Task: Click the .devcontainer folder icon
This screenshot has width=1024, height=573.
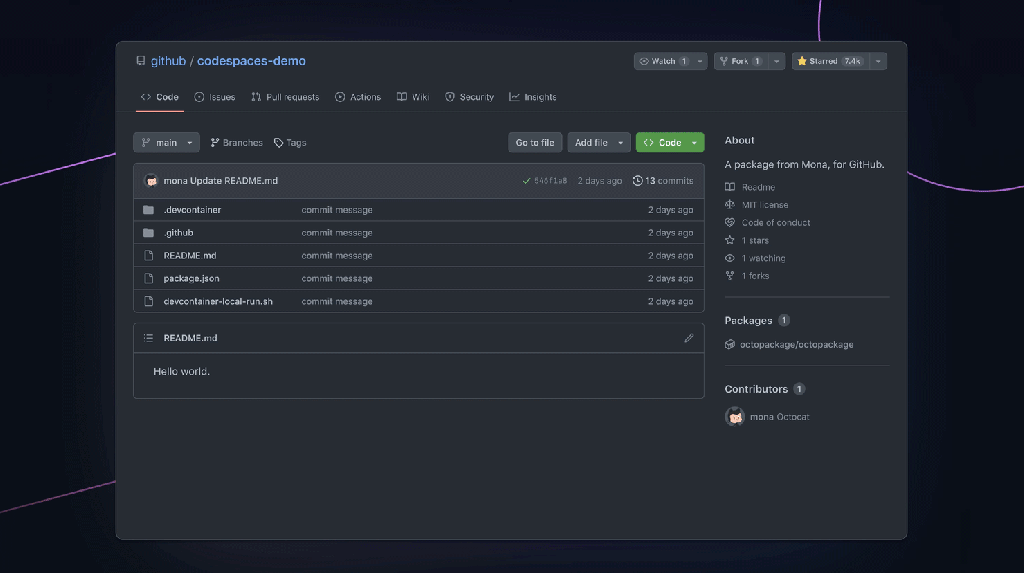Action: [149, 210]
